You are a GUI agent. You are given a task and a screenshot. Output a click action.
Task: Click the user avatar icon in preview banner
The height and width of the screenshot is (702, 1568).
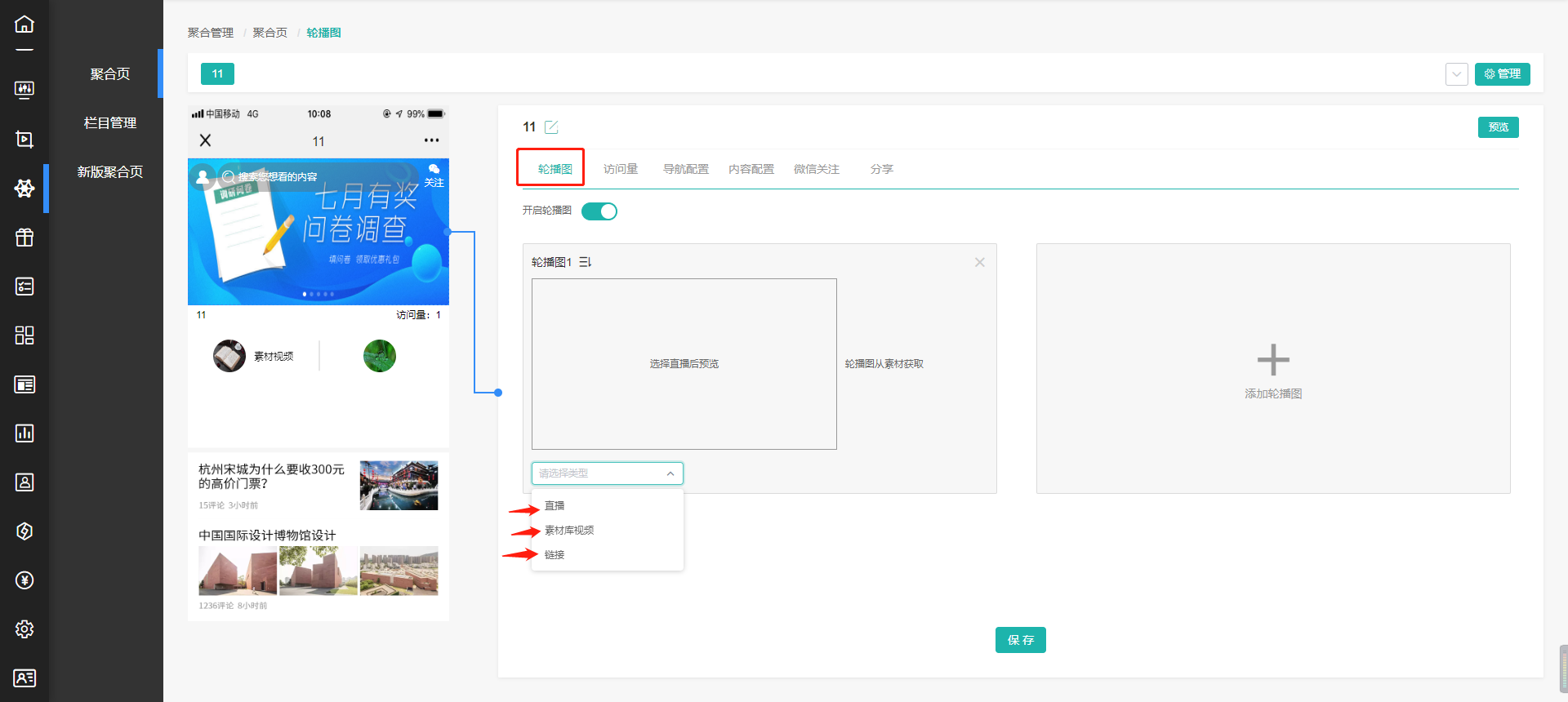coord(203,176)
